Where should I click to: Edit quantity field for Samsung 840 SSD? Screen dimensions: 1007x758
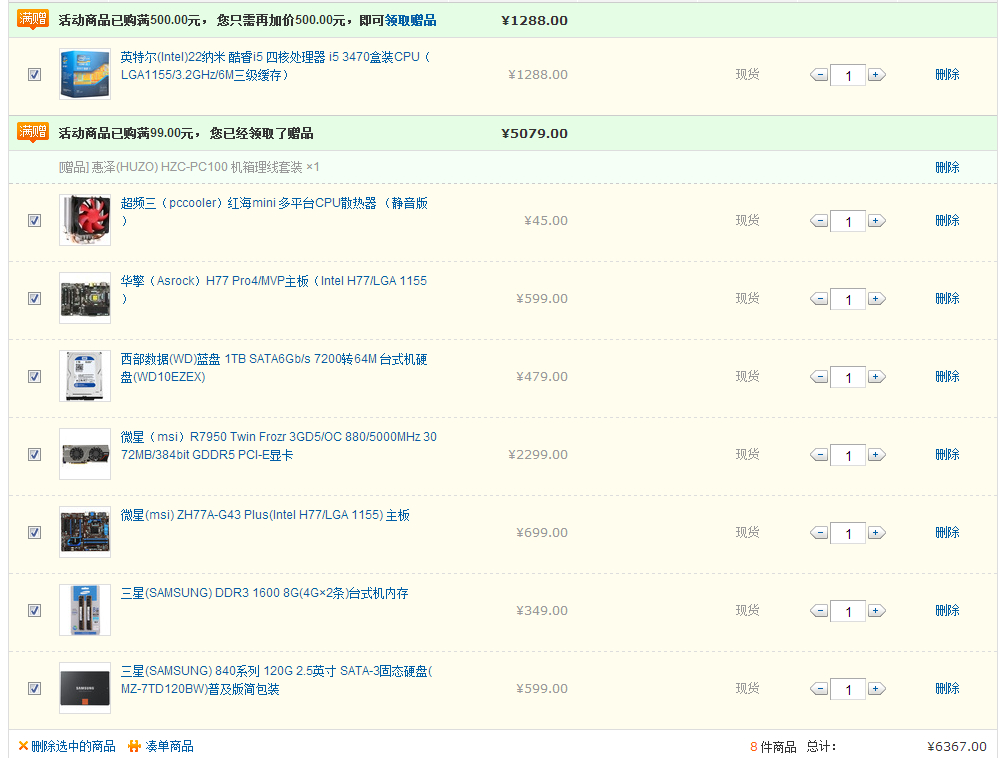(x=848, y=689)
